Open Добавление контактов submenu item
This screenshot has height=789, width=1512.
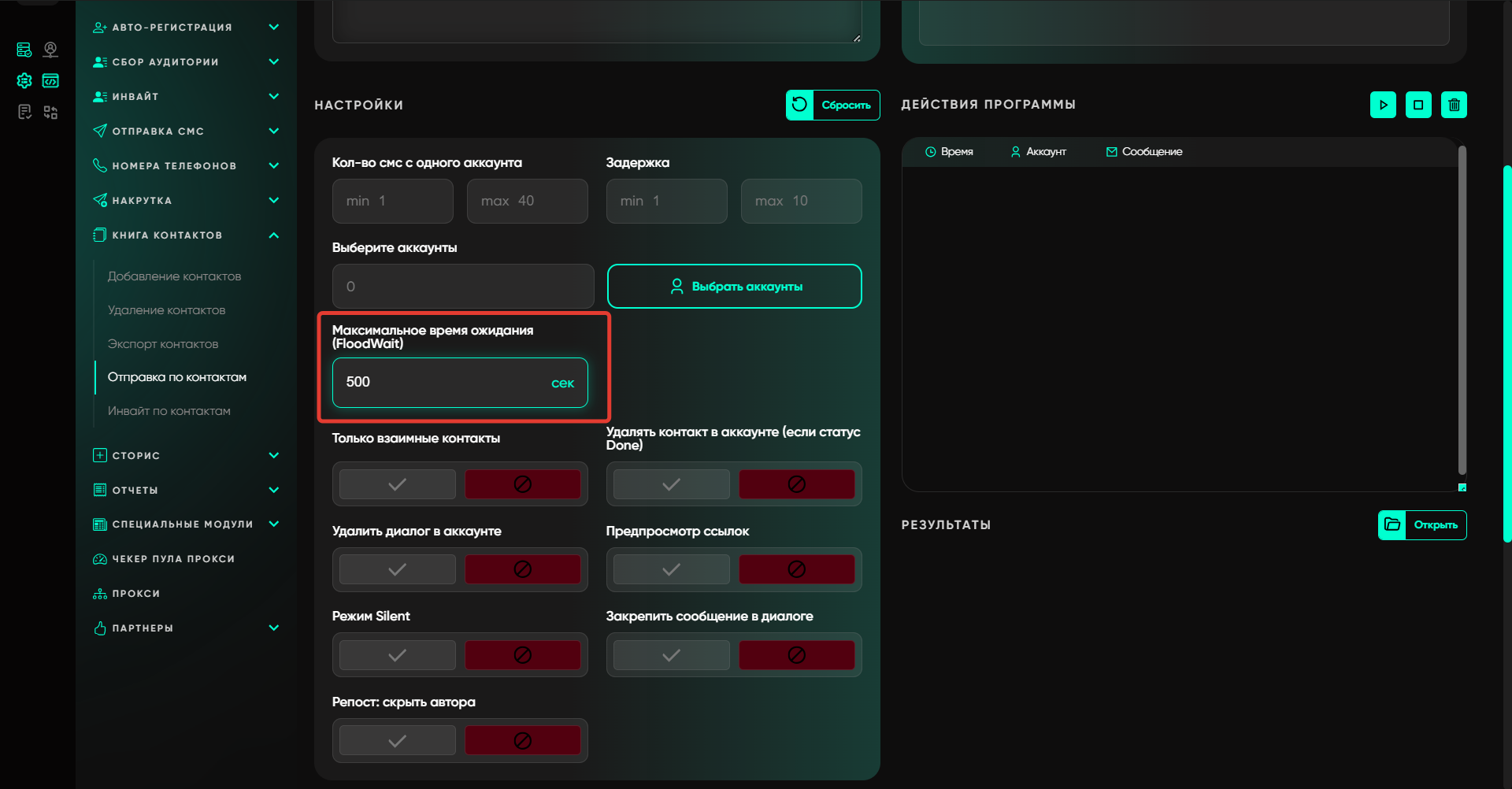tap(174, 276)
